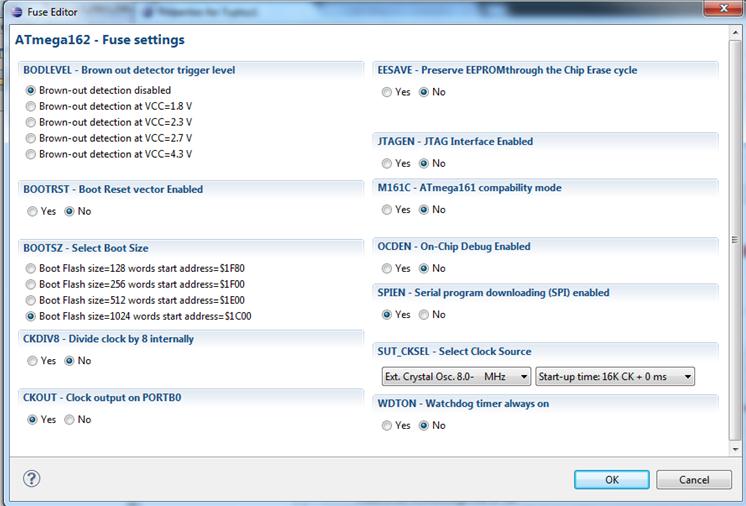This screenshot has height=506, width=746.
Task: Set JTAGEN JTAG Interface to Yes
Action: (x=387, y=163)
